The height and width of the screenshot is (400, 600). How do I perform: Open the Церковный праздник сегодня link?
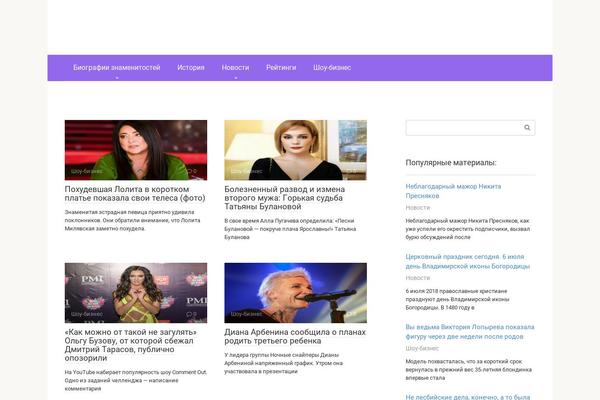pyautogui.click(x=468, y=261)
